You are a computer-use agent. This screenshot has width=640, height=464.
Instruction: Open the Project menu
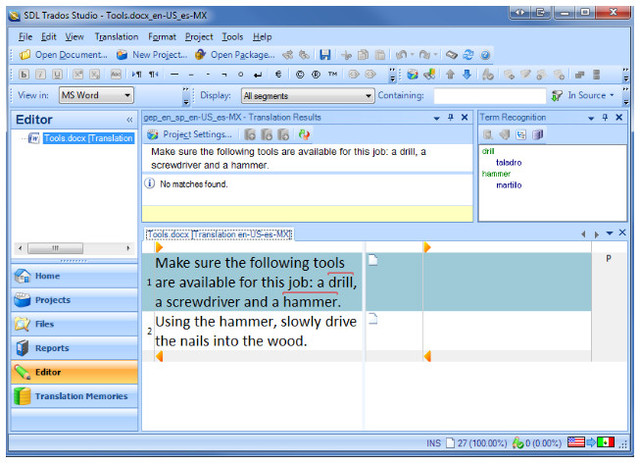pyautogui.click(x=199, y=37)
